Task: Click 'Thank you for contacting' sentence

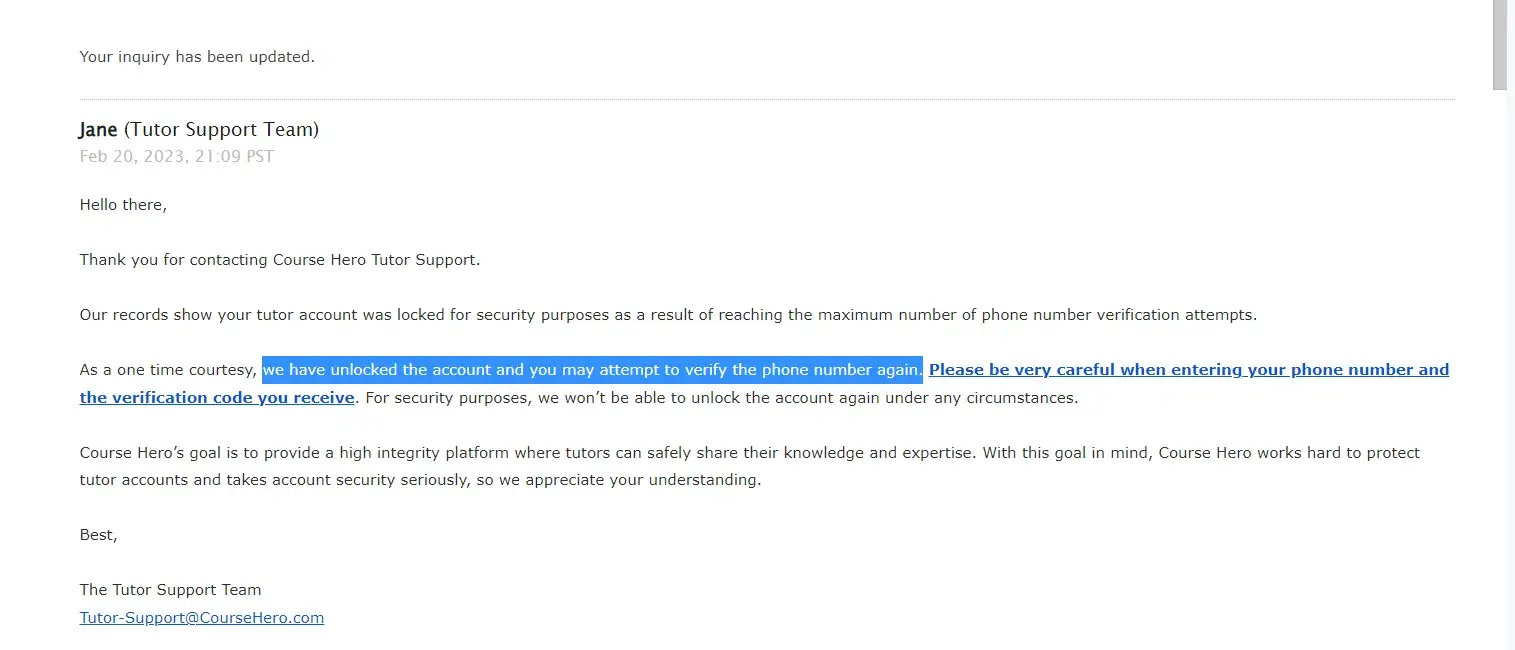Action: 280,260
